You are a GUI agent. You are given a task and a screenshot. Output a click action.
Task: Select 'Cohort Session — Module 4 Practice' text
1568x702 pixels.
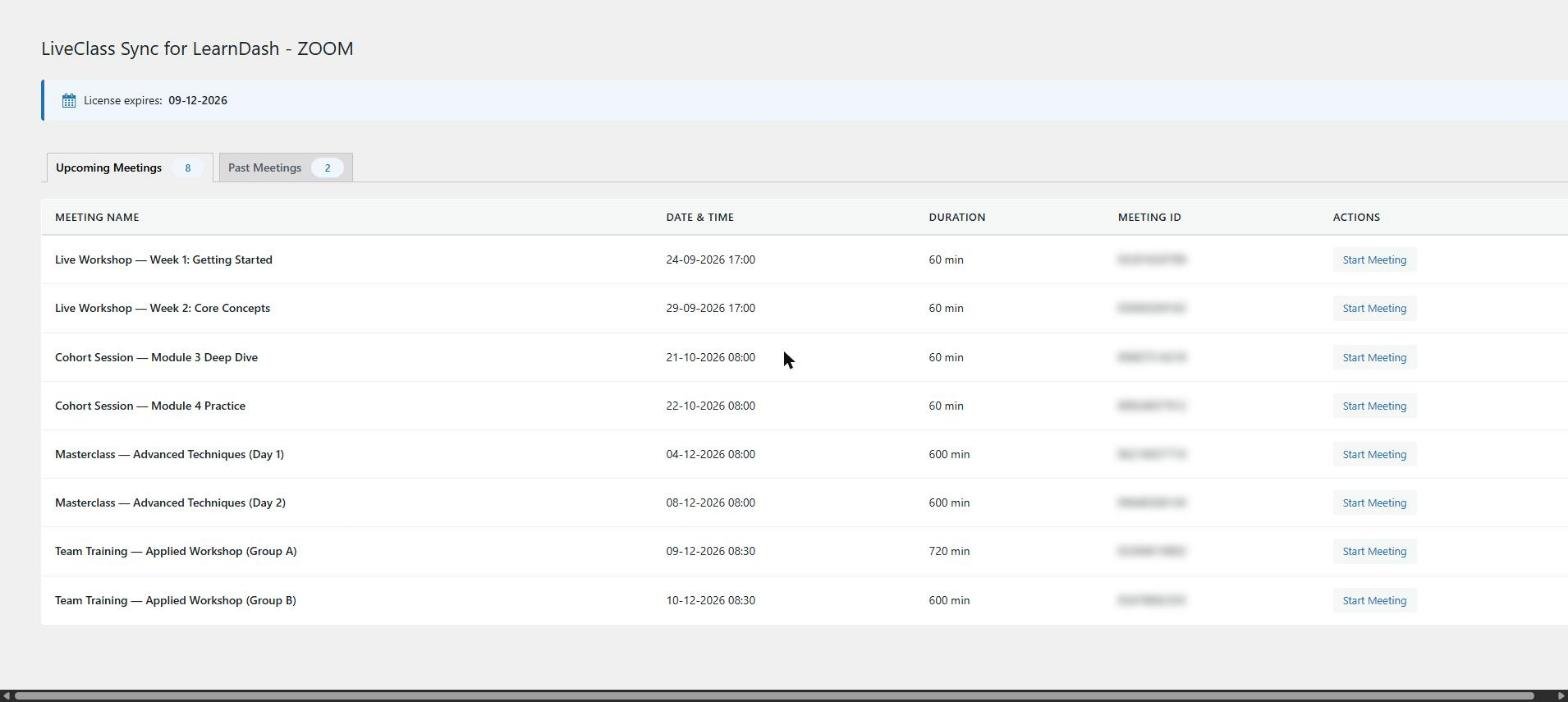[x=150, y=406]
